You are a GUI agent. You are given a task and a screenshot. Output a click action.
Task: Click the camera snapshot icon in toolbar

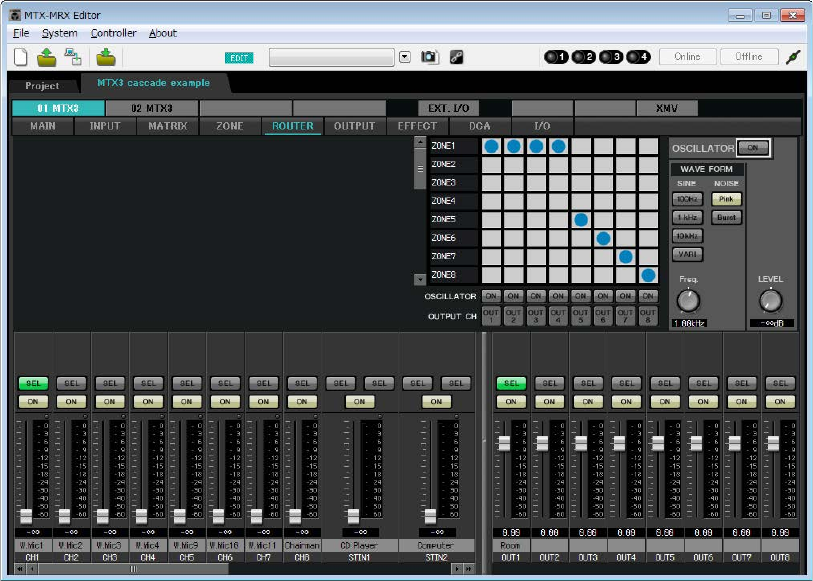point(429,57)
